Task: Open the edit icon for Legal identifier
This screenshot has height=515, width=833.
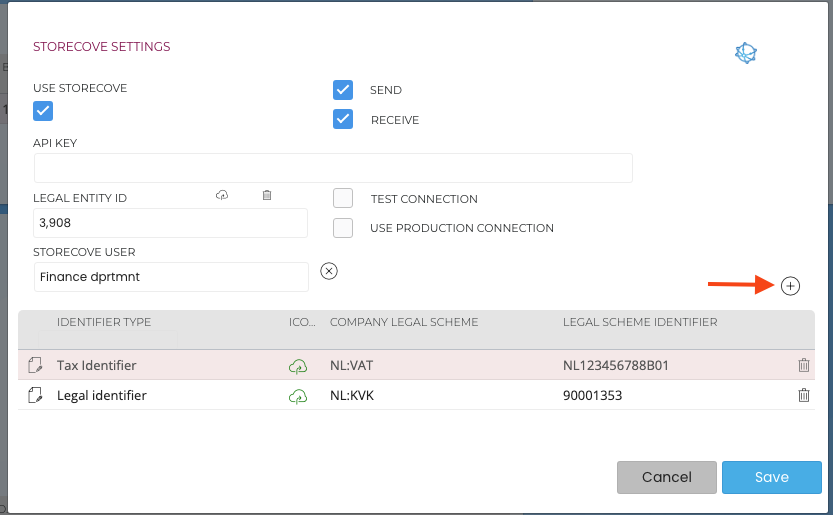Action: 36,396
